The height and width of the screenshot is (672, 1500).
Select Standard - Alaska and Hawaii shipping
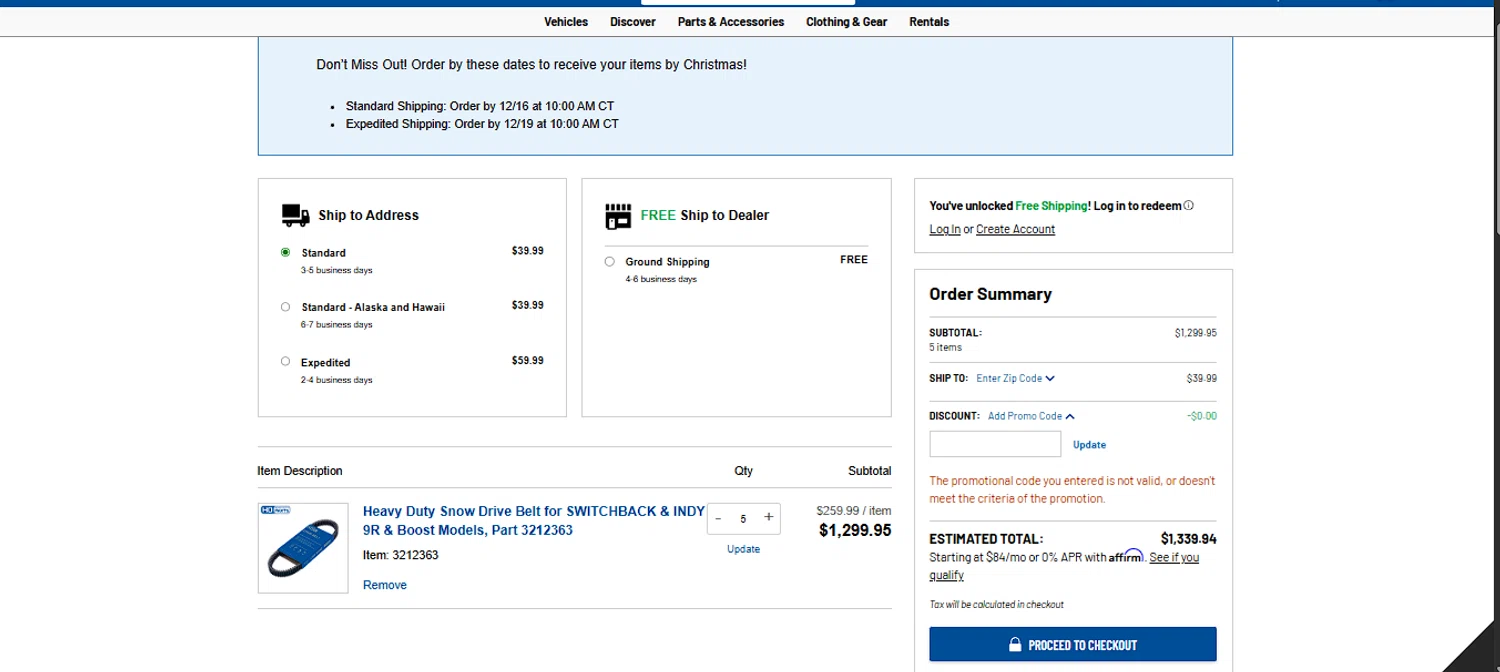click(x=286, y=307)
